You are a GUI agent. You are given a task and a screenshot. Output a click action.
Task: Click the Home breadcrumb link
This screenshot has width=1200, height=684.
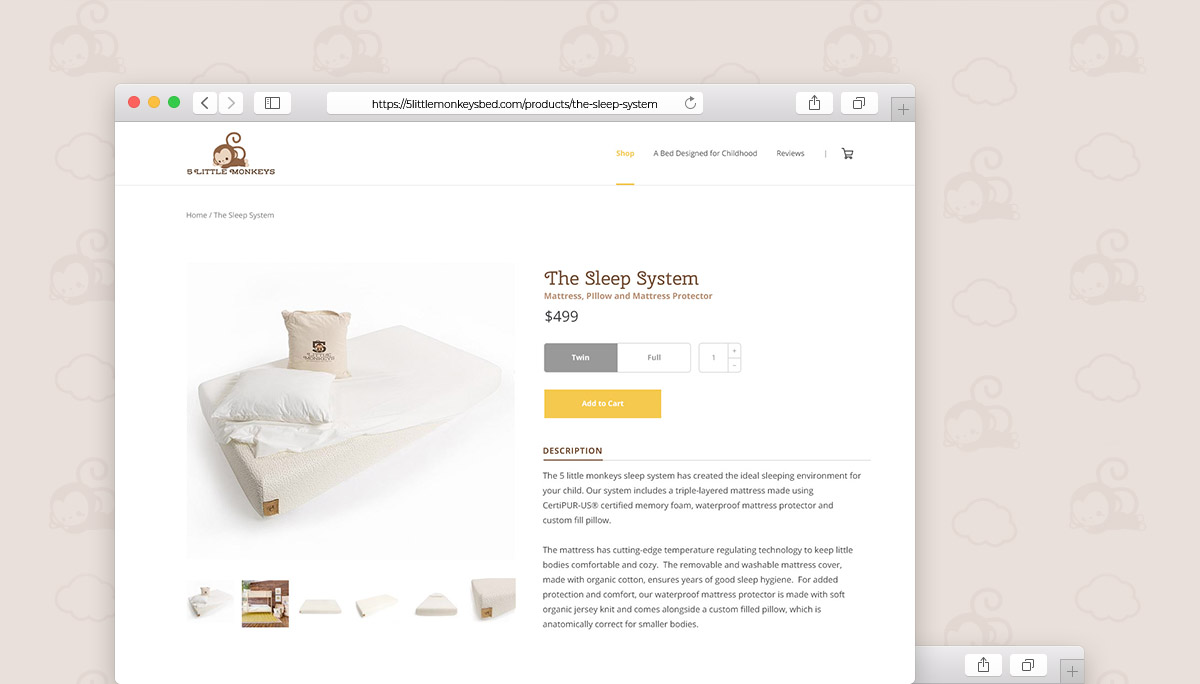click(x=196, y=215)
